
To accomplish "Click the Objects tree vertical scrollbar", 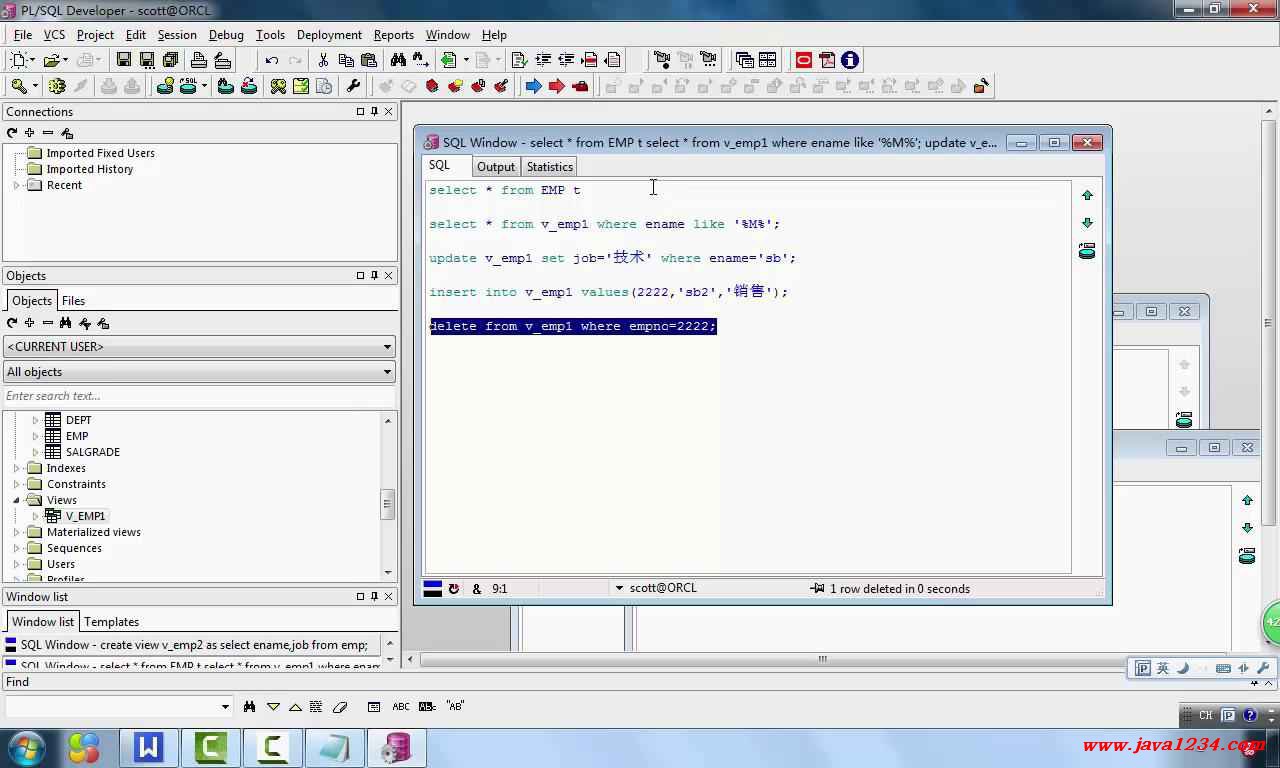I will click(x=388, y=496).
